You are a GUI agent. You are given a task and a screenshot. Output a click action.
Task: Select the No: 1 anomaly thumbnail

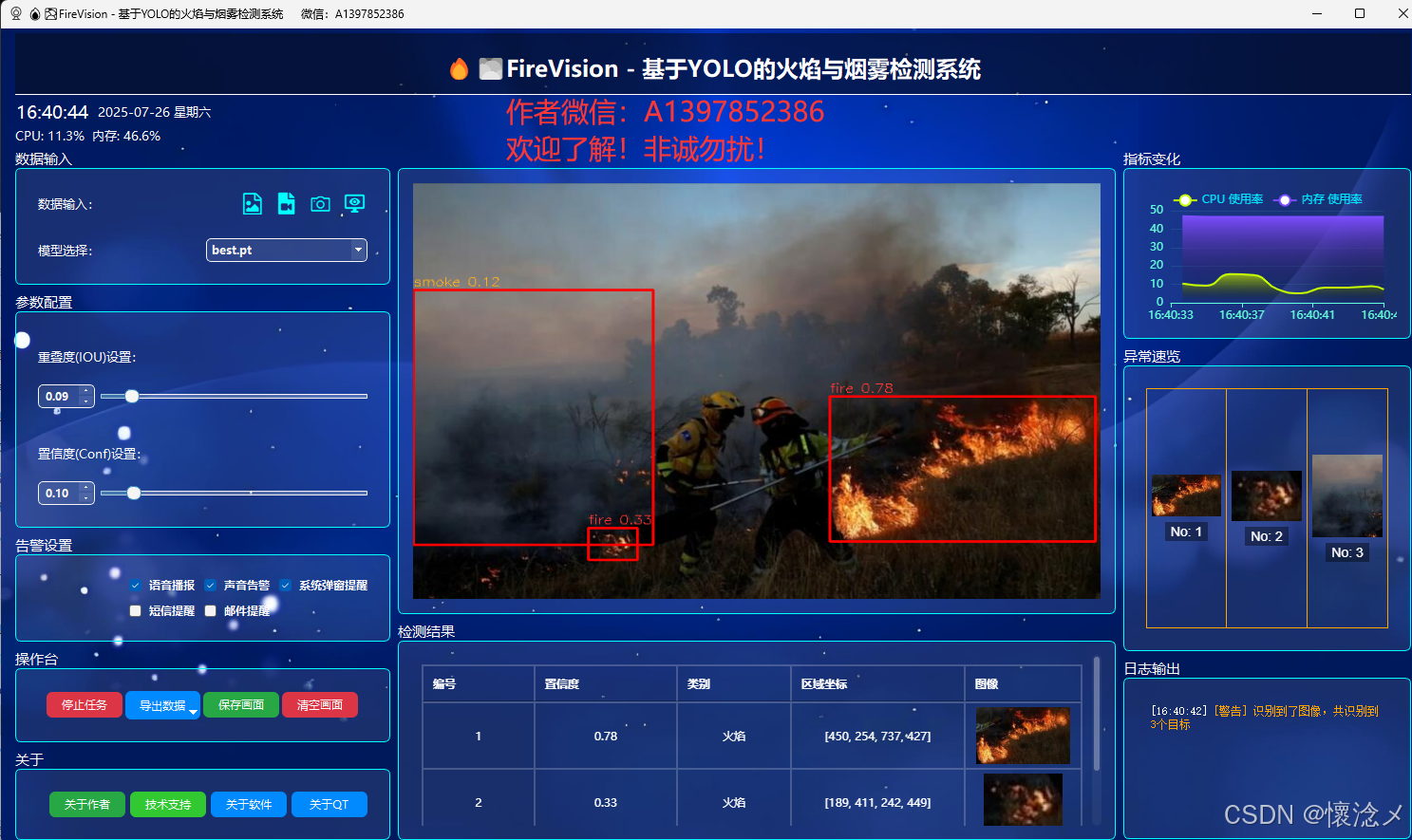pyautogui.click(x=1186, y=495)
